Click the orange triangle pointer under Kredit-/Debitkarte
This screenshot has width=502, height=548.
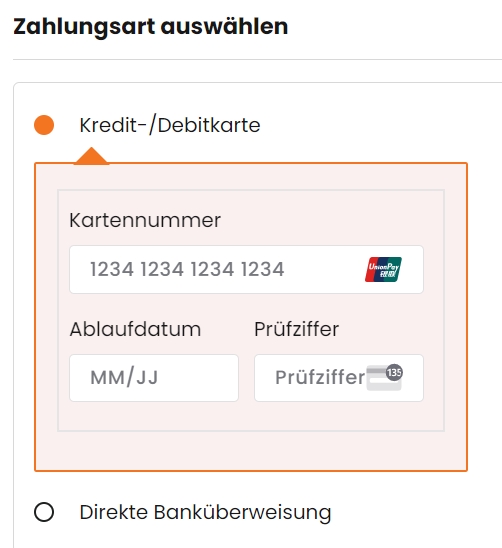coord(91,155)
